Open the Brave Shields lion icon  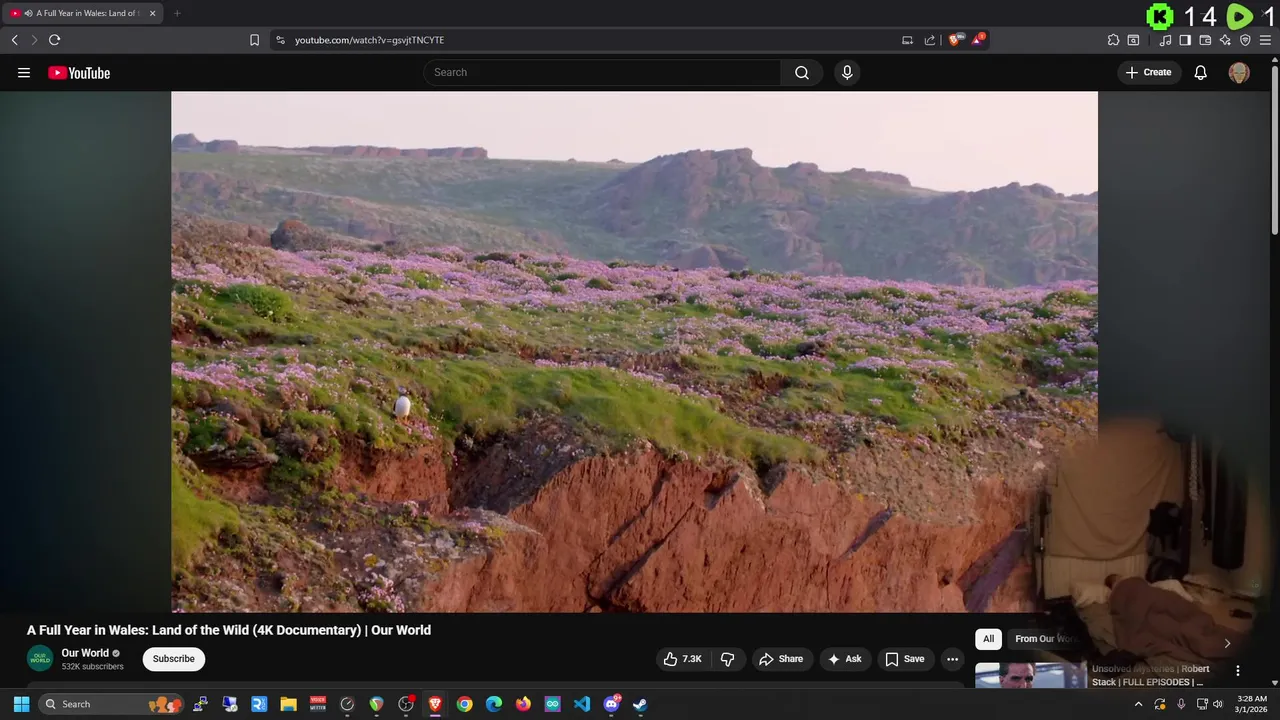click(x=956, y=40)
